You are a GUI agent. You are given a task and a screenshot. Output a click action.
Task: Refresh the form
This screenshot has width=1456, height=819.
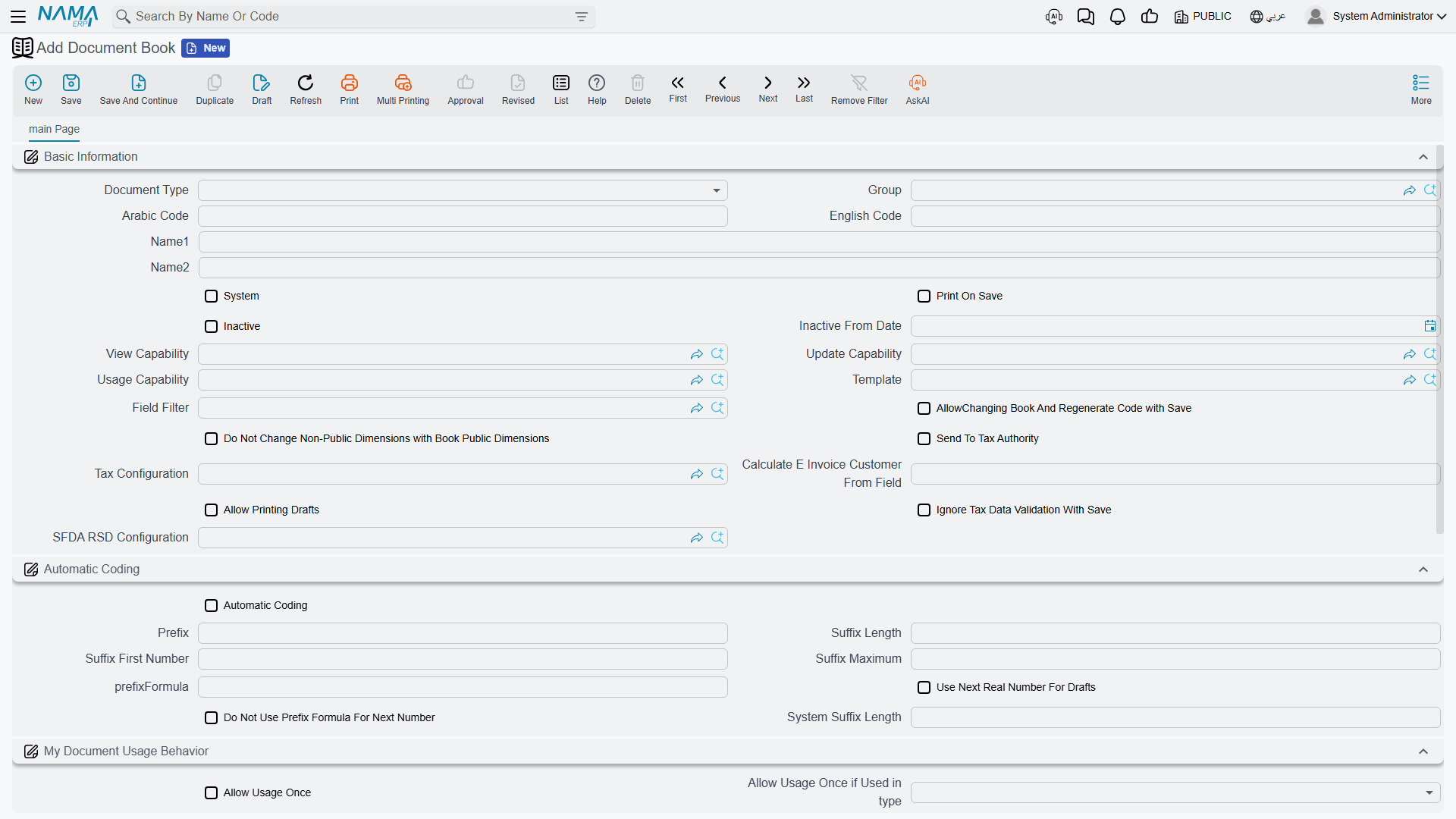pyautogui.click(x=306, y=89)
